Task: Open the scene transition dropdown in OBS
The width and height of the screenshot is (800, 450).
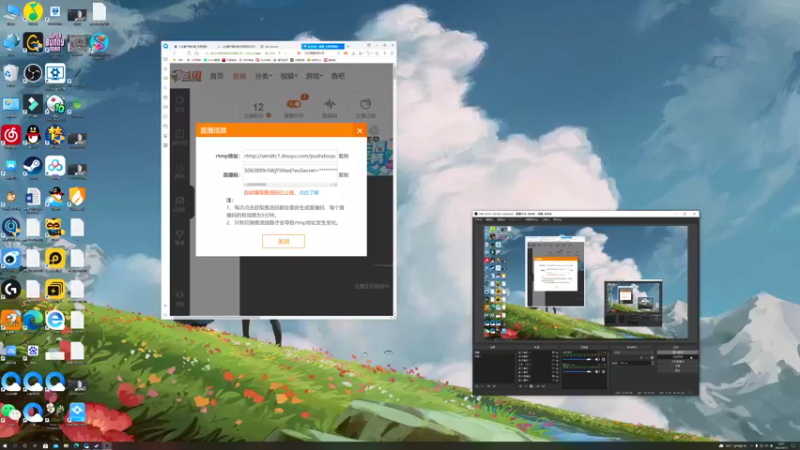Action: (633, 353)
